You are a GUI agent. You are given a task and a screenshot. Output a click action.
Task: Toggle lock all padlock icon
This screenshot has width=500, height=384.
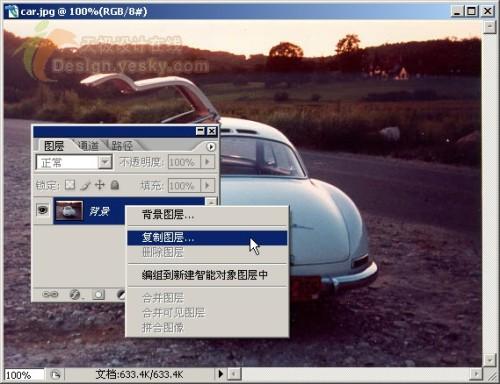tap(115, 185)
